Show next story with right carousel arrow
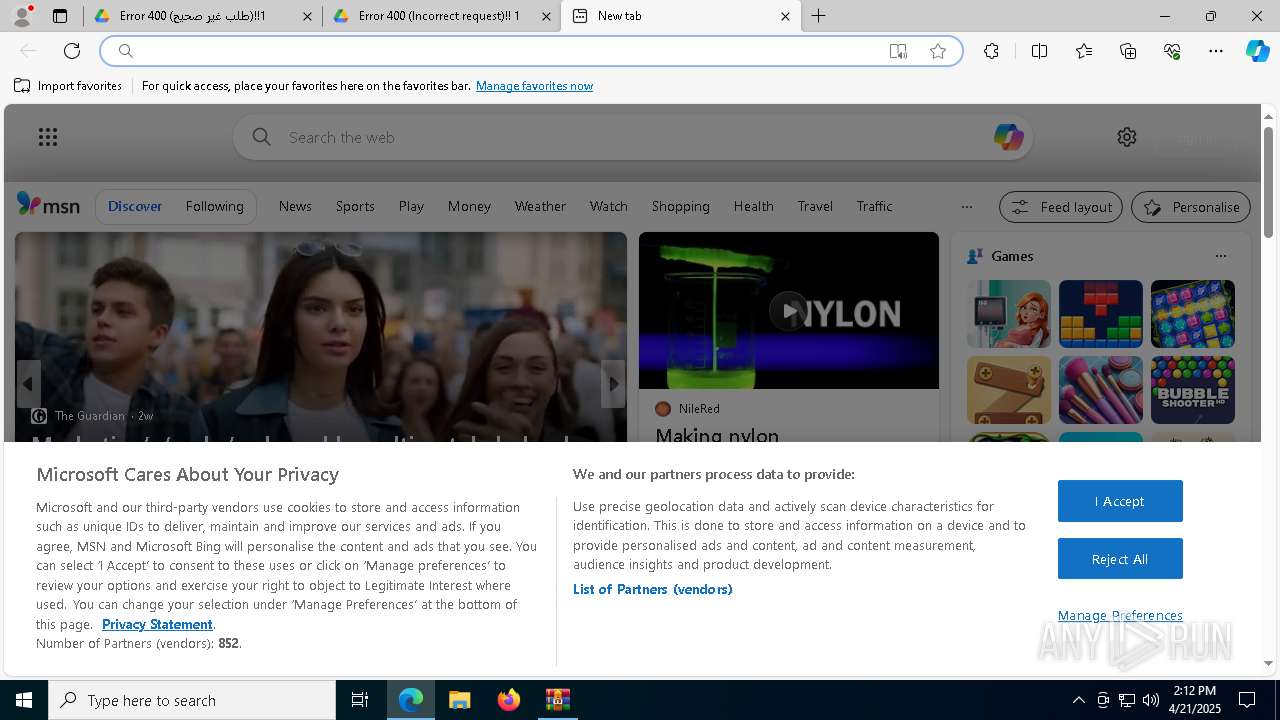Viewport: 1280px width, 720px height. click(613, 383)
